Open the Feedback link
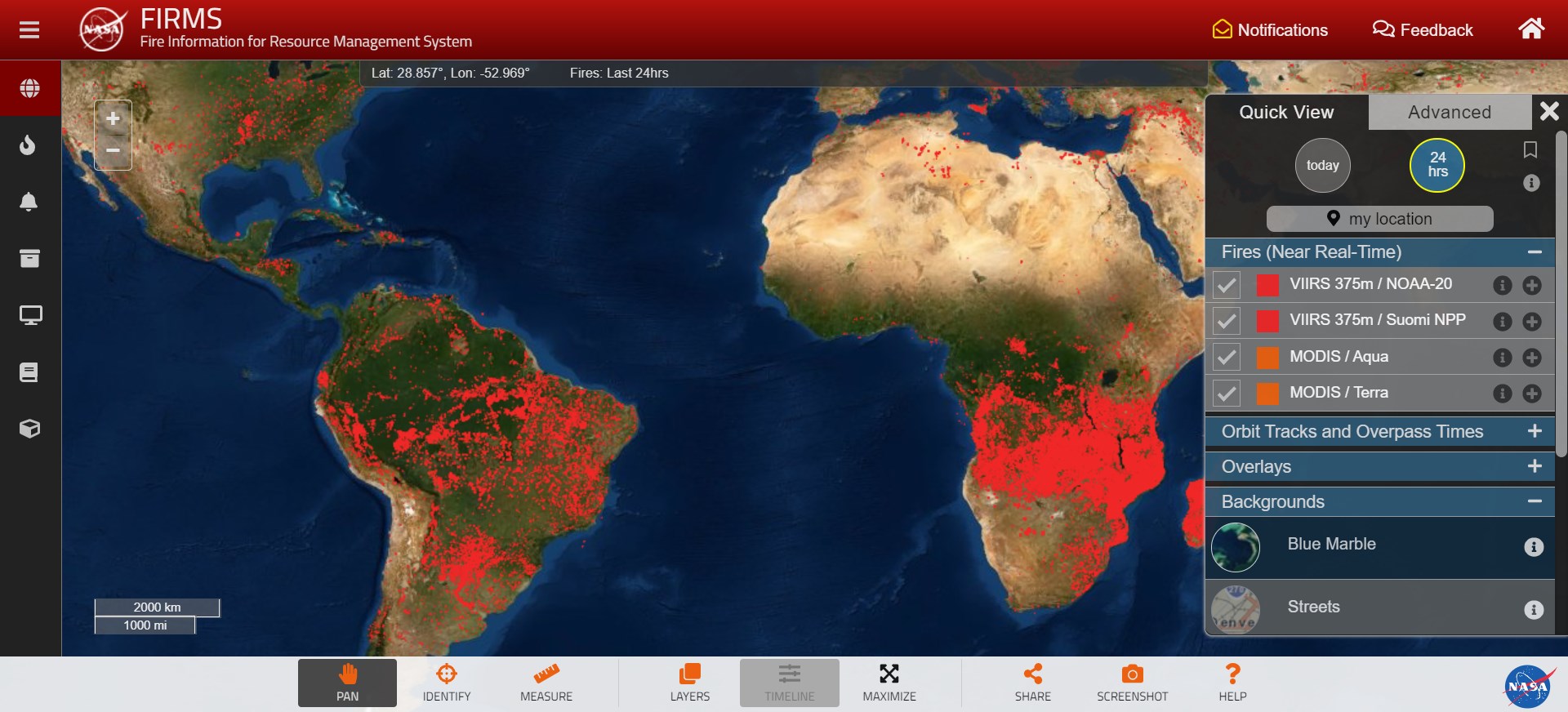1568x712 pixels. coord(1423,30)
